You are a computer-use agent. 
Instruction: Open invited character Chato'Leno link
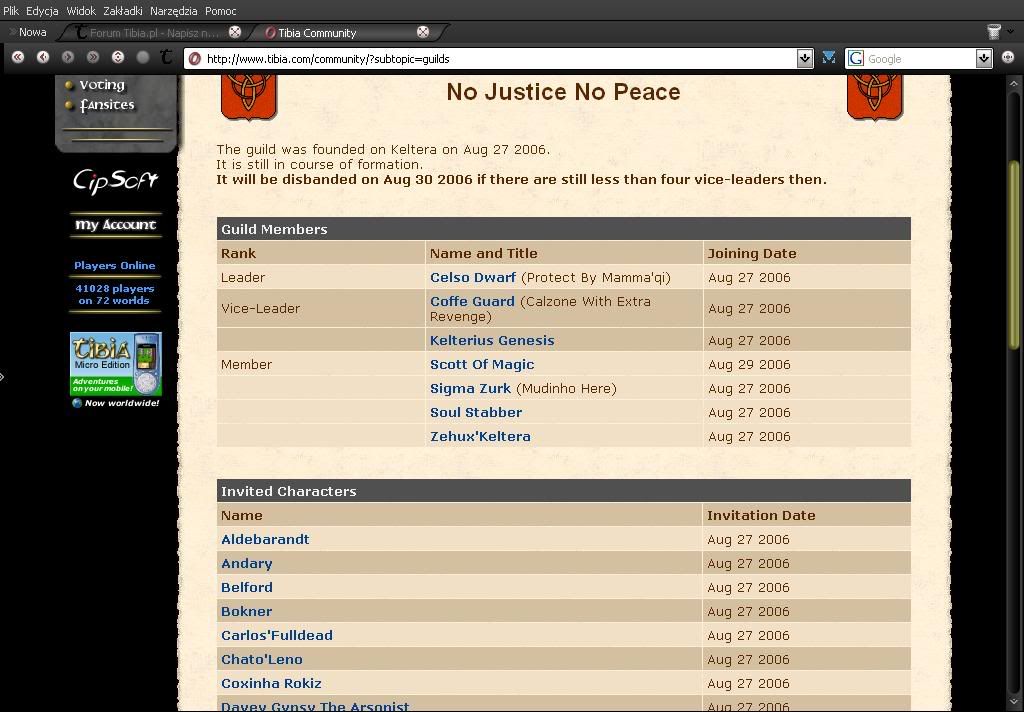coord(262,660)
